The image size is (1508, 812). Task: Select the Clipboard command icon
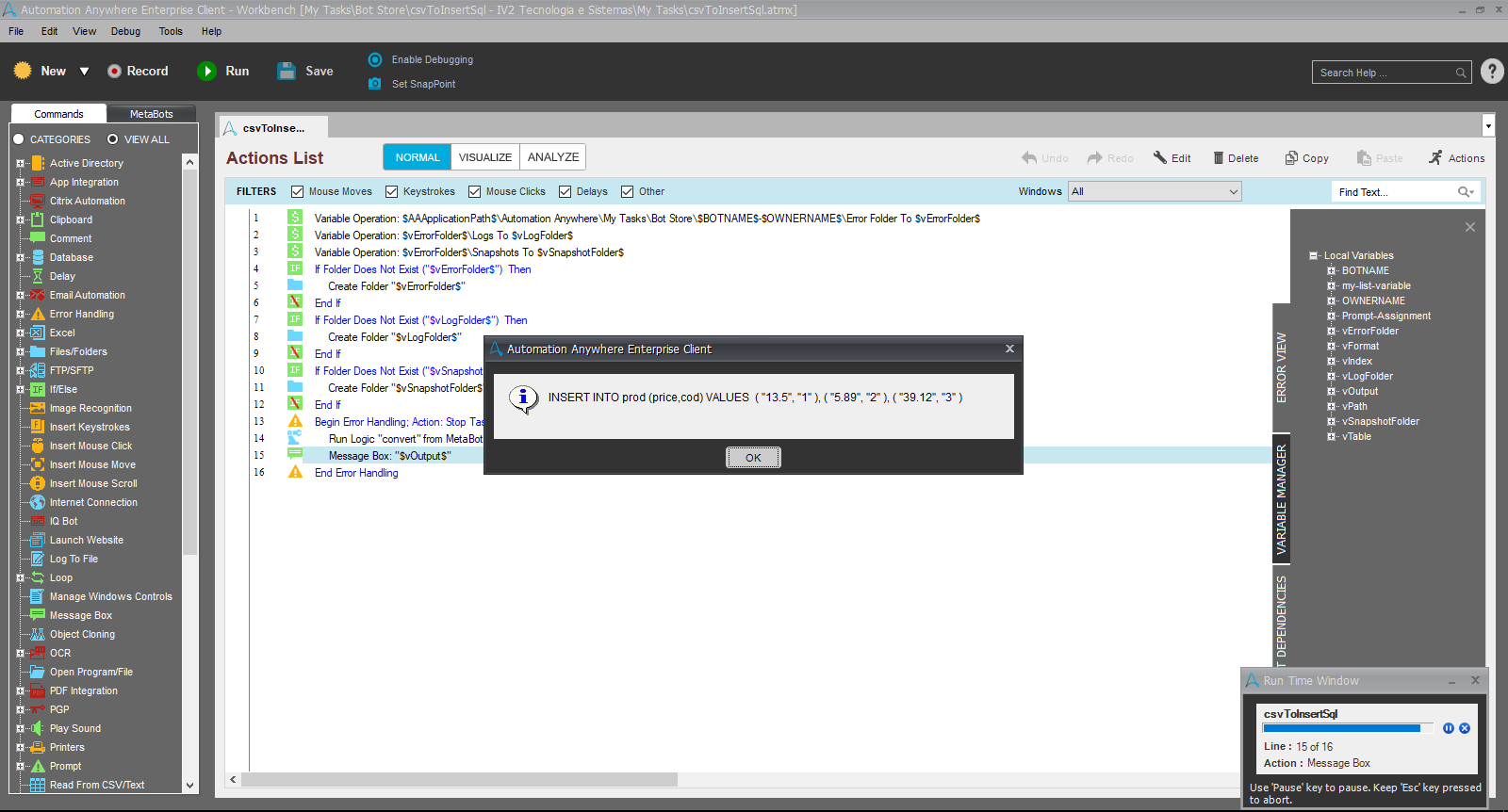pyautogui.click(x=38, y=219)
